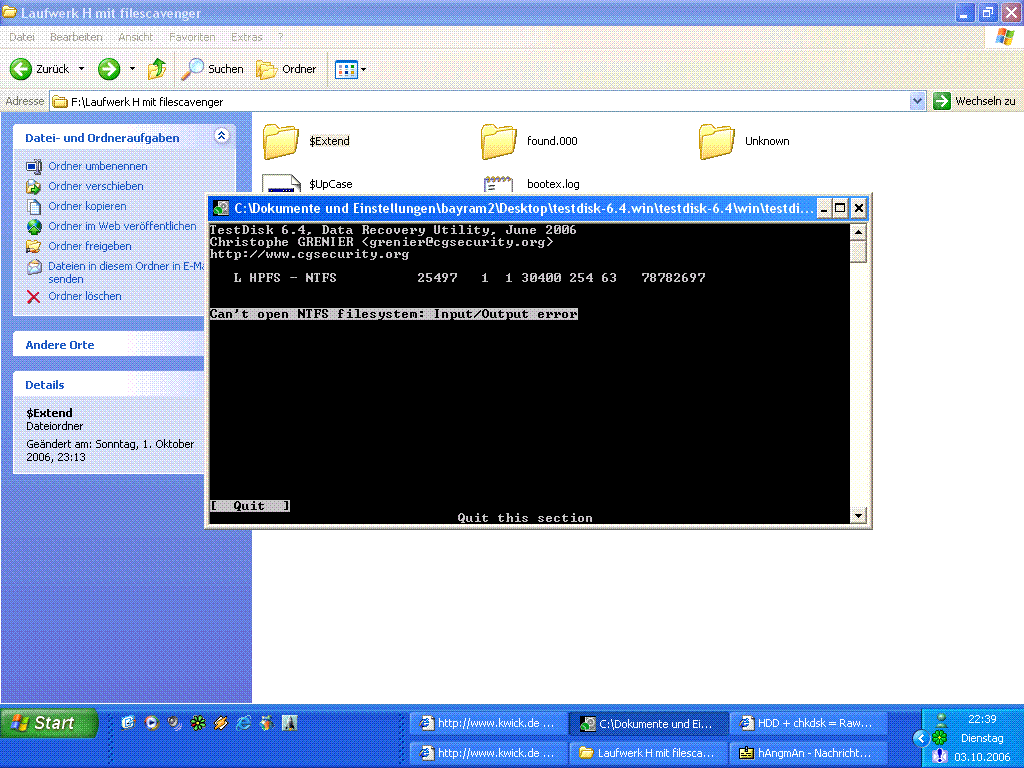Select the $UpCase file
Viewport: 1024px width, 768px height.
pyautogui.click(x=307, y=184)
